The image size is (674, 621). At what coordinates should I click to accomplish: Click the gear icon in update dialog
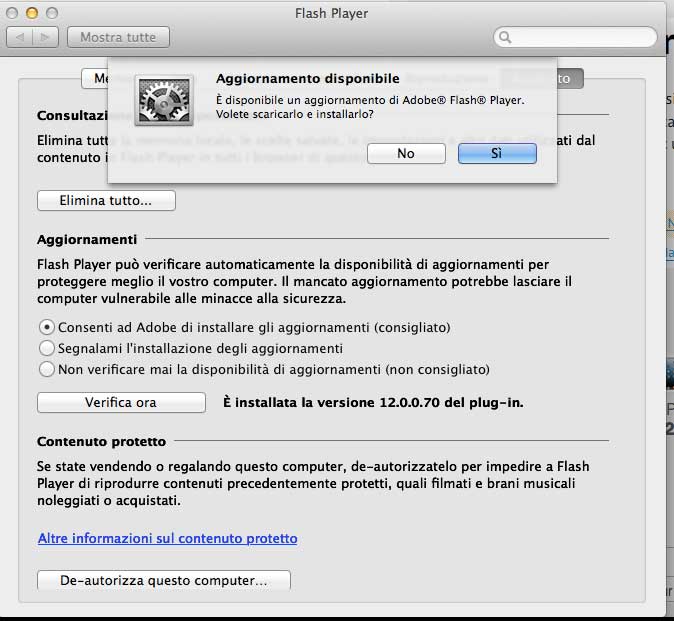164,101
